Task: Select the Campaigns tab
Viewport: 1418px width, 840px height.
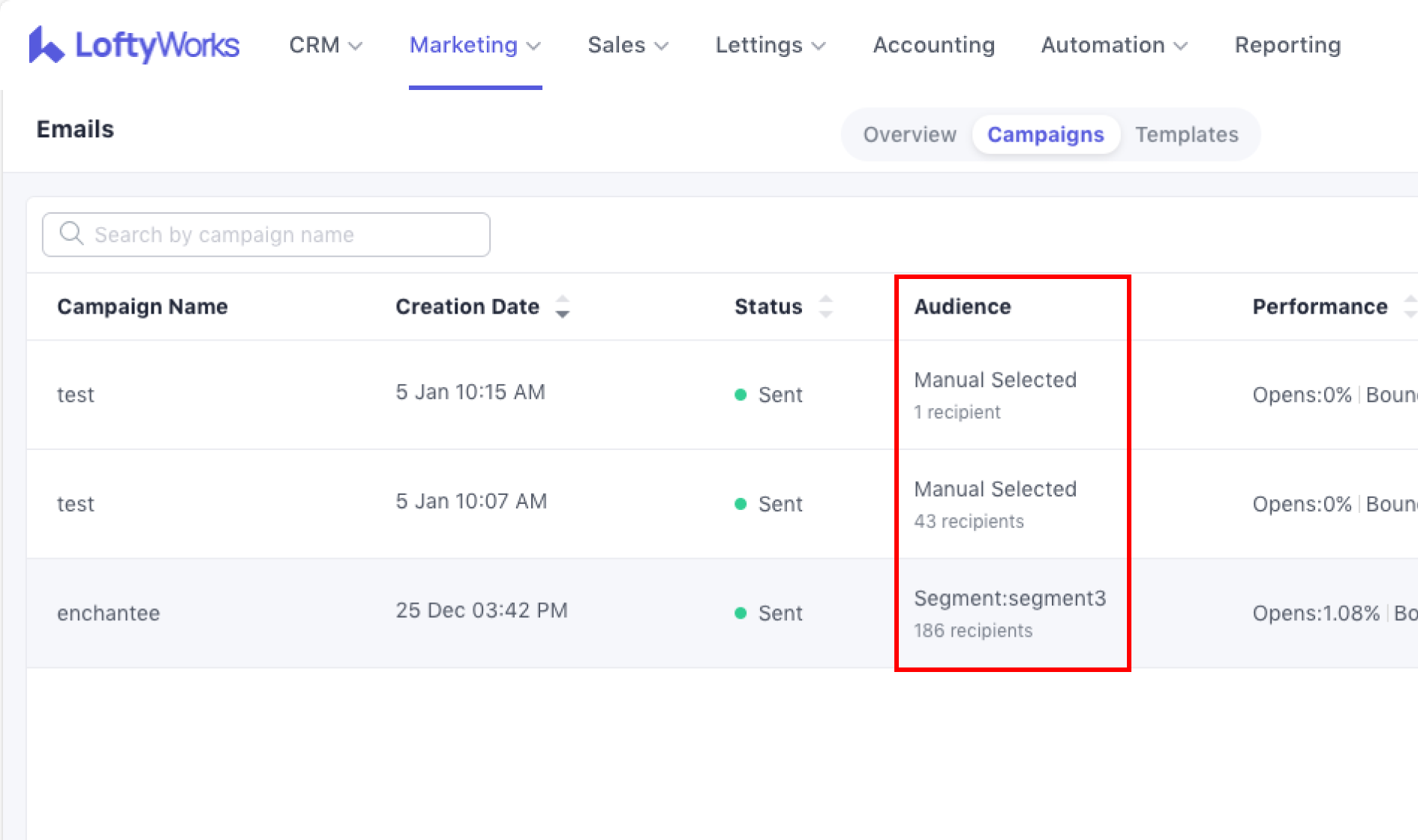Action: pyautogui.click(x=1045, y=134)
